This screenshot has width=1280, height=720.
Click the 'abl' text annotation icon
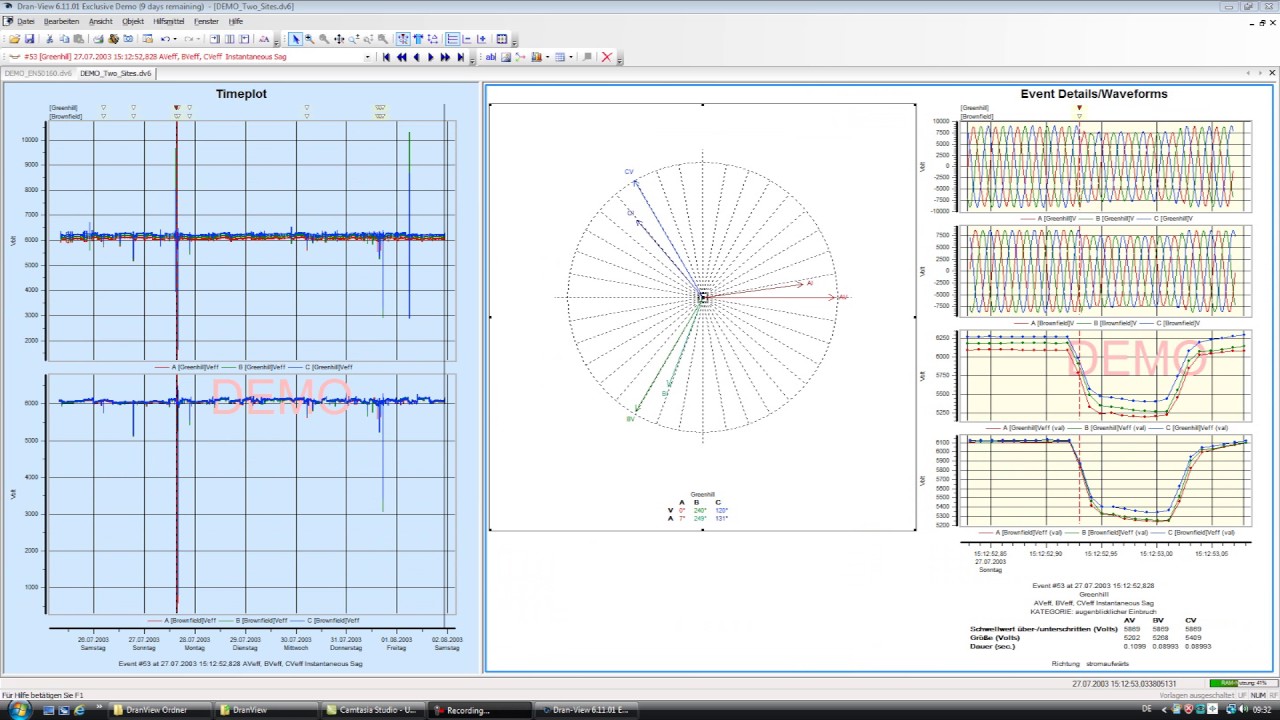click(491, 57)
